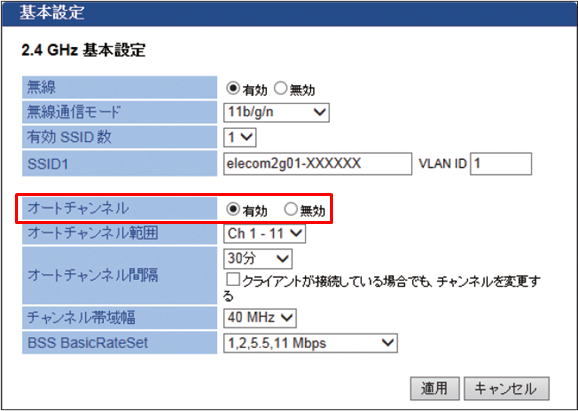Open the オートチャンネル間隔 30分 dropdown
Viewport: 578px width, 411px height.
click(258, 259)
